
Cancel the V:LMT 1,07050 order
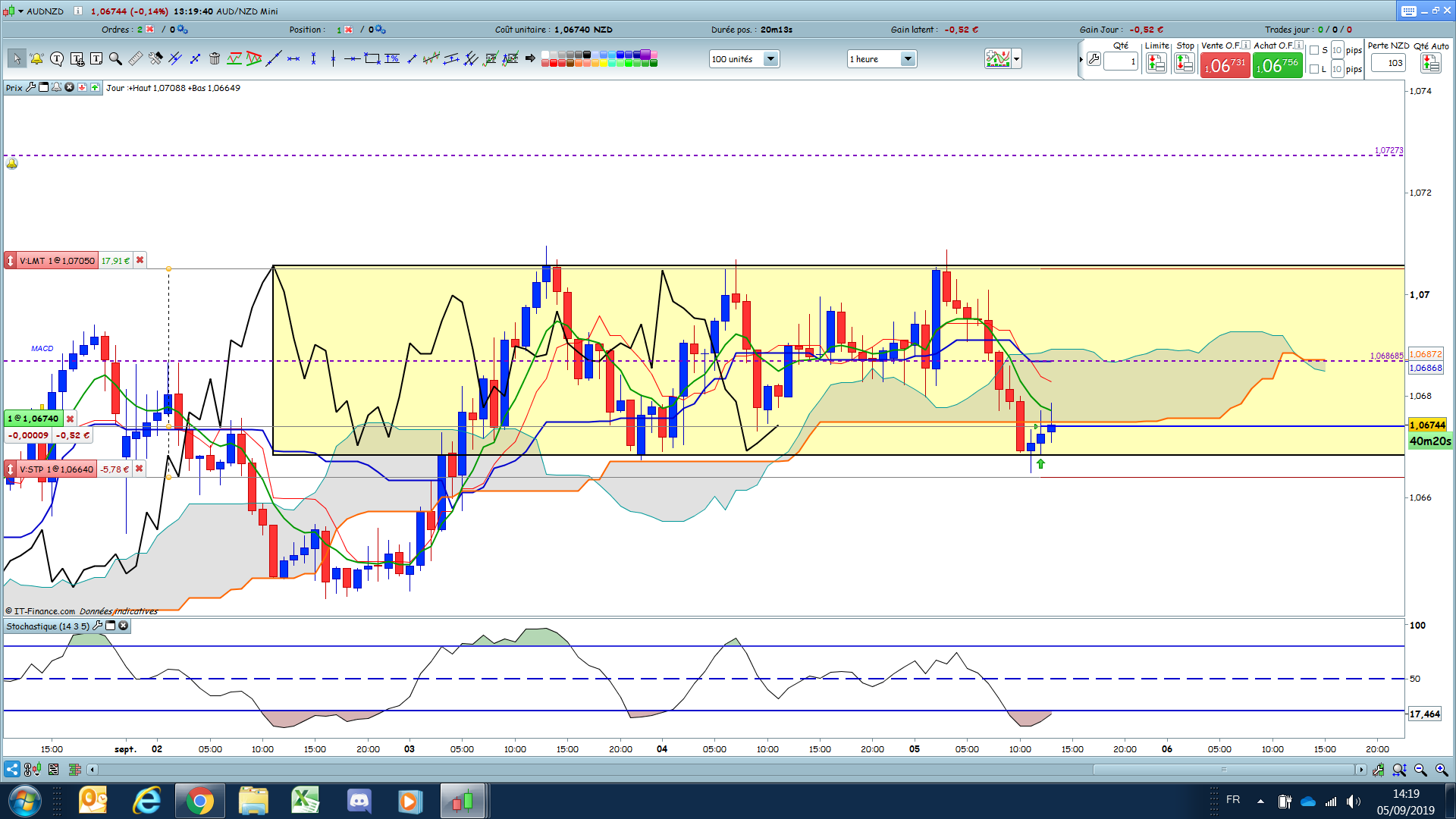click(140, 260)
